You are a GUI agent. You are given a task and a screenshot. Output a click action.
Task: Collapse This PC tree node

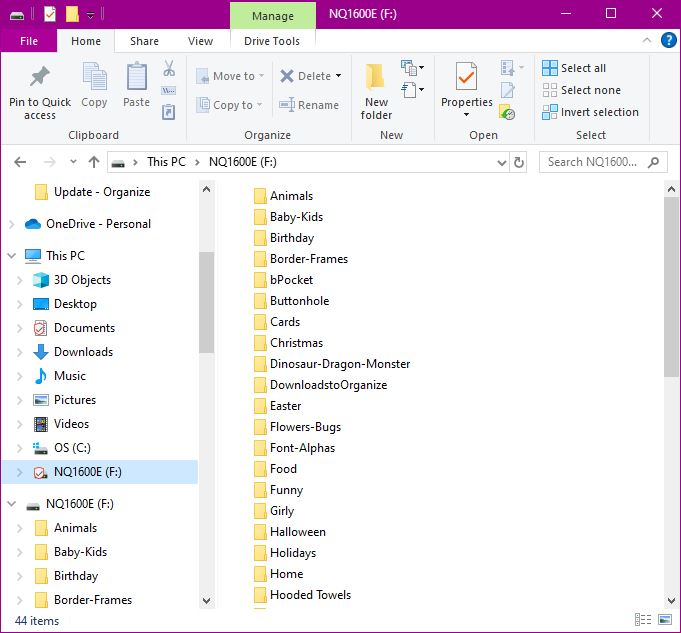[12, 255]
